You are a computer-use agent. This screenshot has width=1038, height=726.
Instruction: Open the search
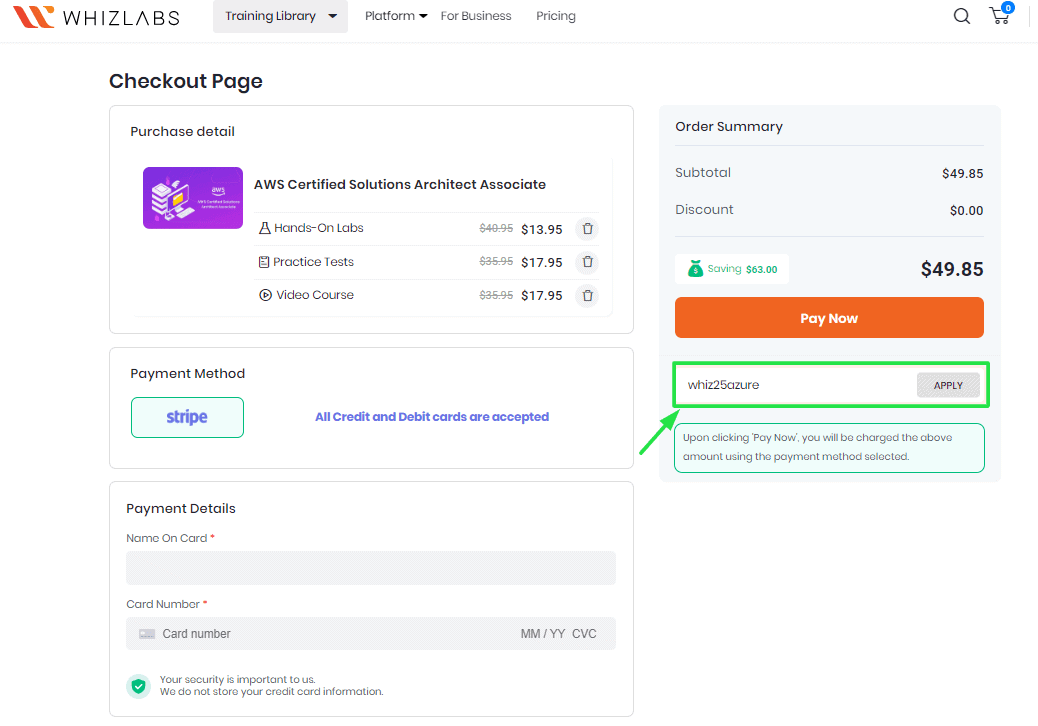click(961, 16)
